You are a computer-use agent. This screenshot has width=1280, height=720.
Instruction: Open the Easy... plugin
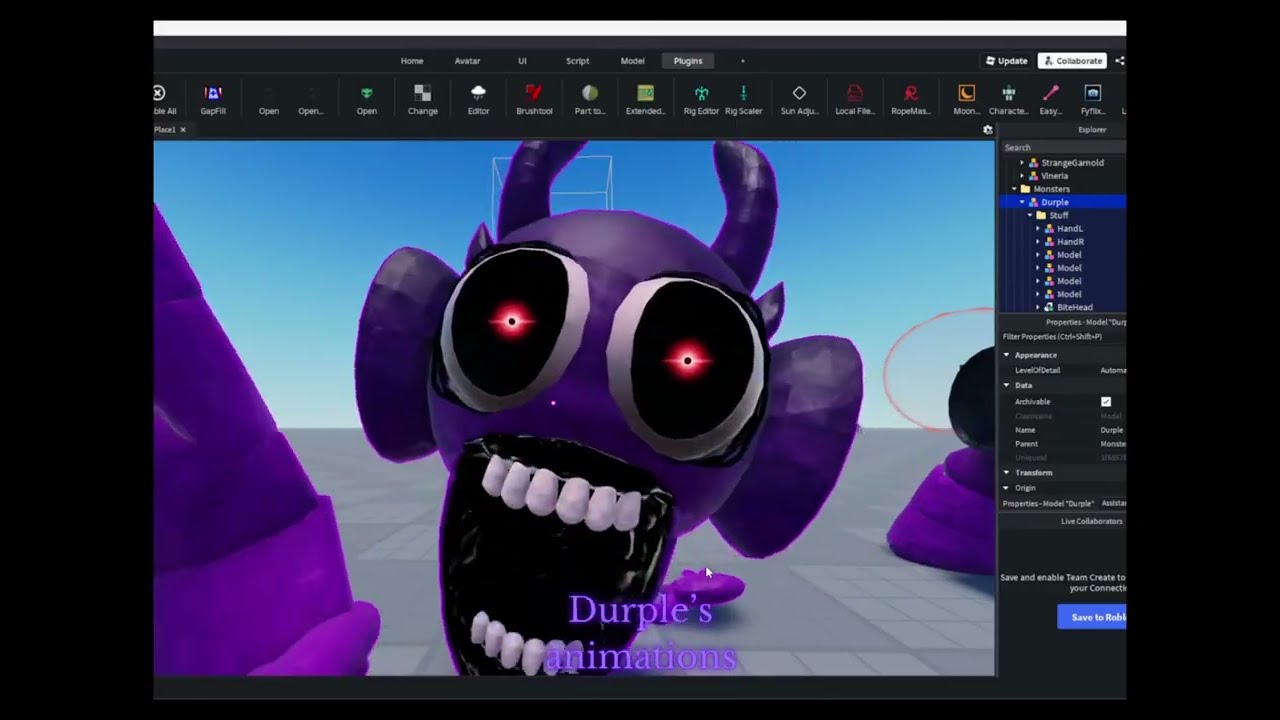pyautogui.click(x=1050, y=100)
